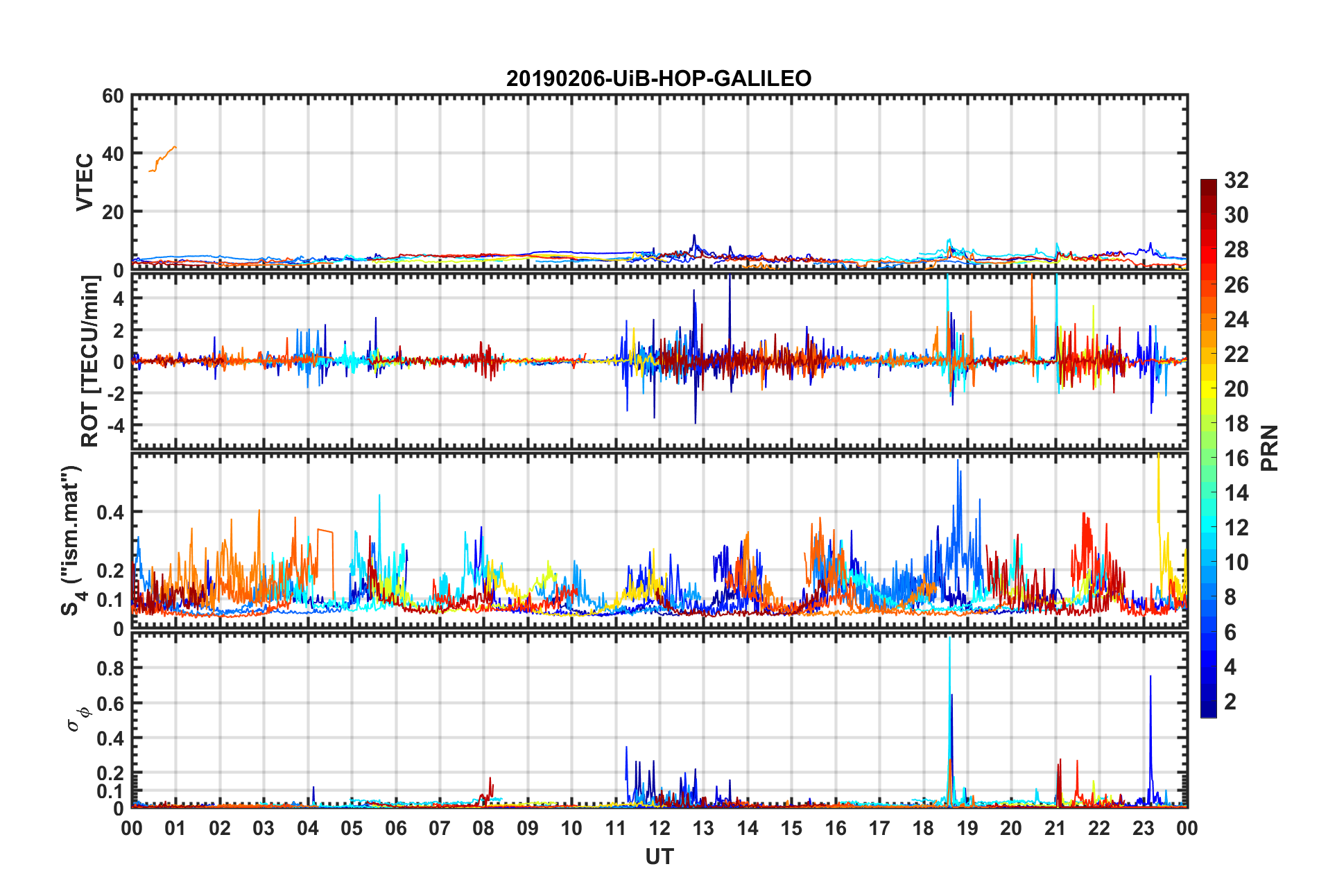Click the PRN colorbar tick label 10
Screen dimensions: 1319x896
pyautogui.click(x=1236, y=562)
